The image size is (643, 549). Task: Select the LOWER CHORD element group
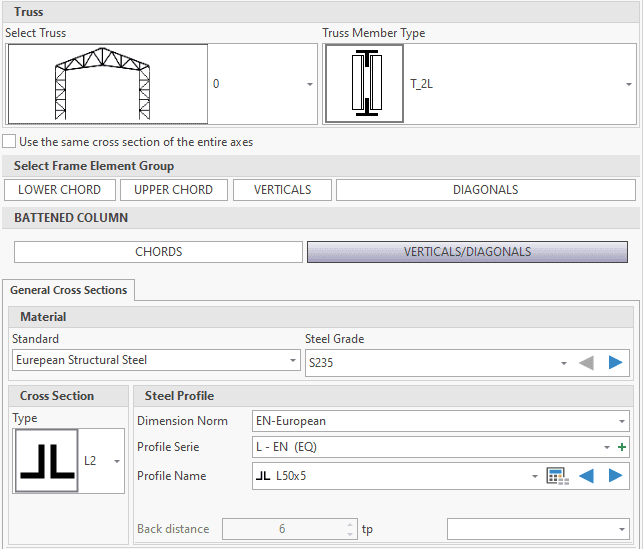(x=60, y=190)
